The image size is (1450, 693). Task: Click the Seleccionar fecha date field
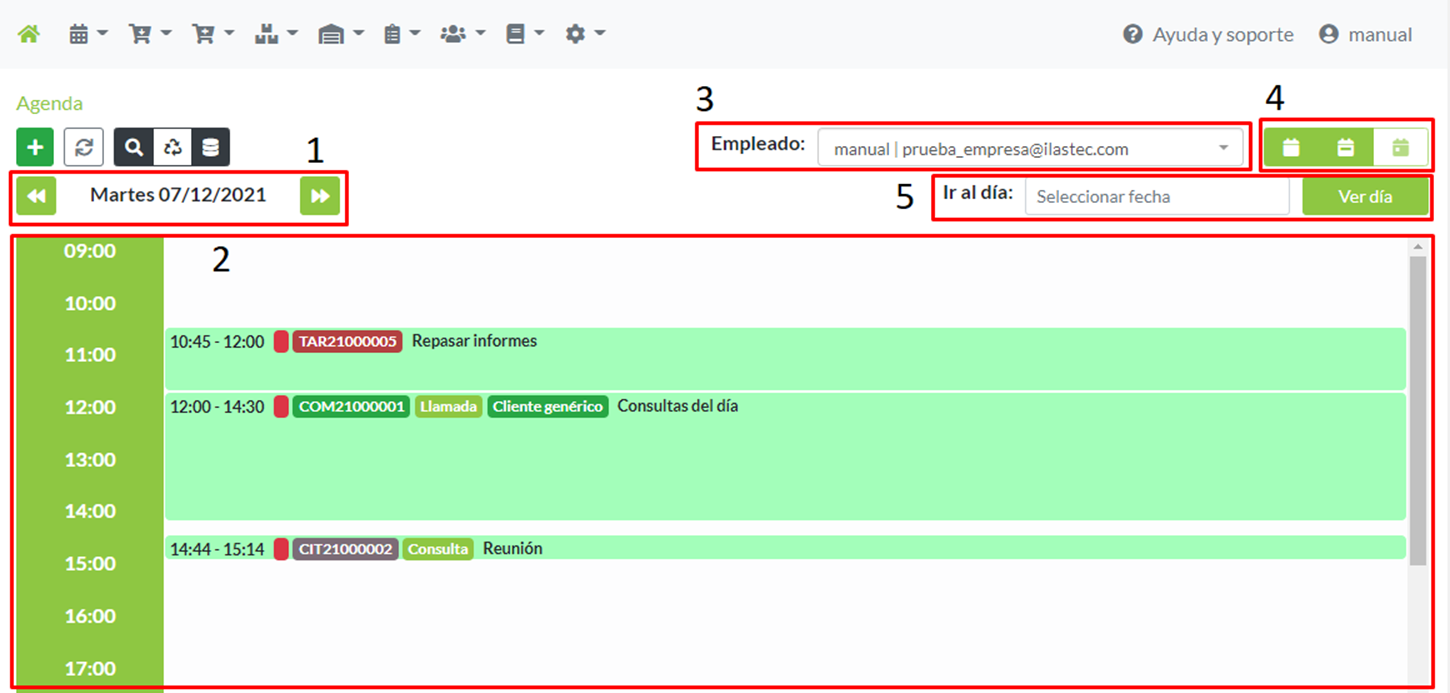coord(1157,197)
